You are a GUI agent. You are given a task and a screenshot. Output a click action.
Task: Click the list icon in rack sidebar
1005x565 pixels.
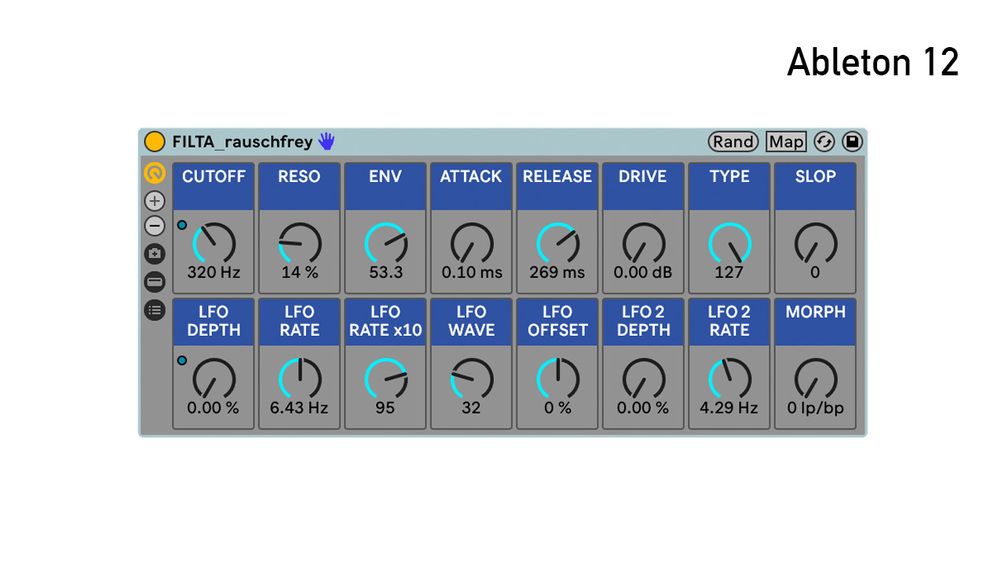(154, 311)
